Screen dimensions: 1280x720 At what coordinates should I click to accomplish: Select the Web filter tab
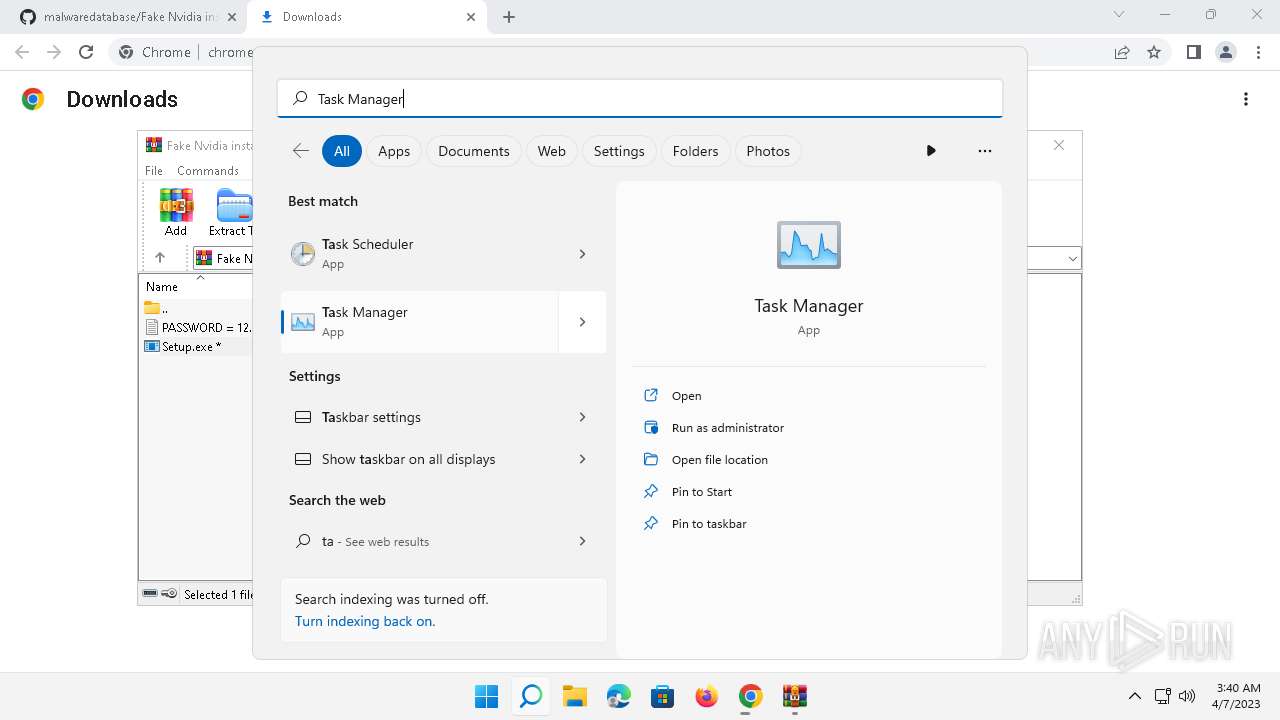pyautogui.click(x=552, y=151)
